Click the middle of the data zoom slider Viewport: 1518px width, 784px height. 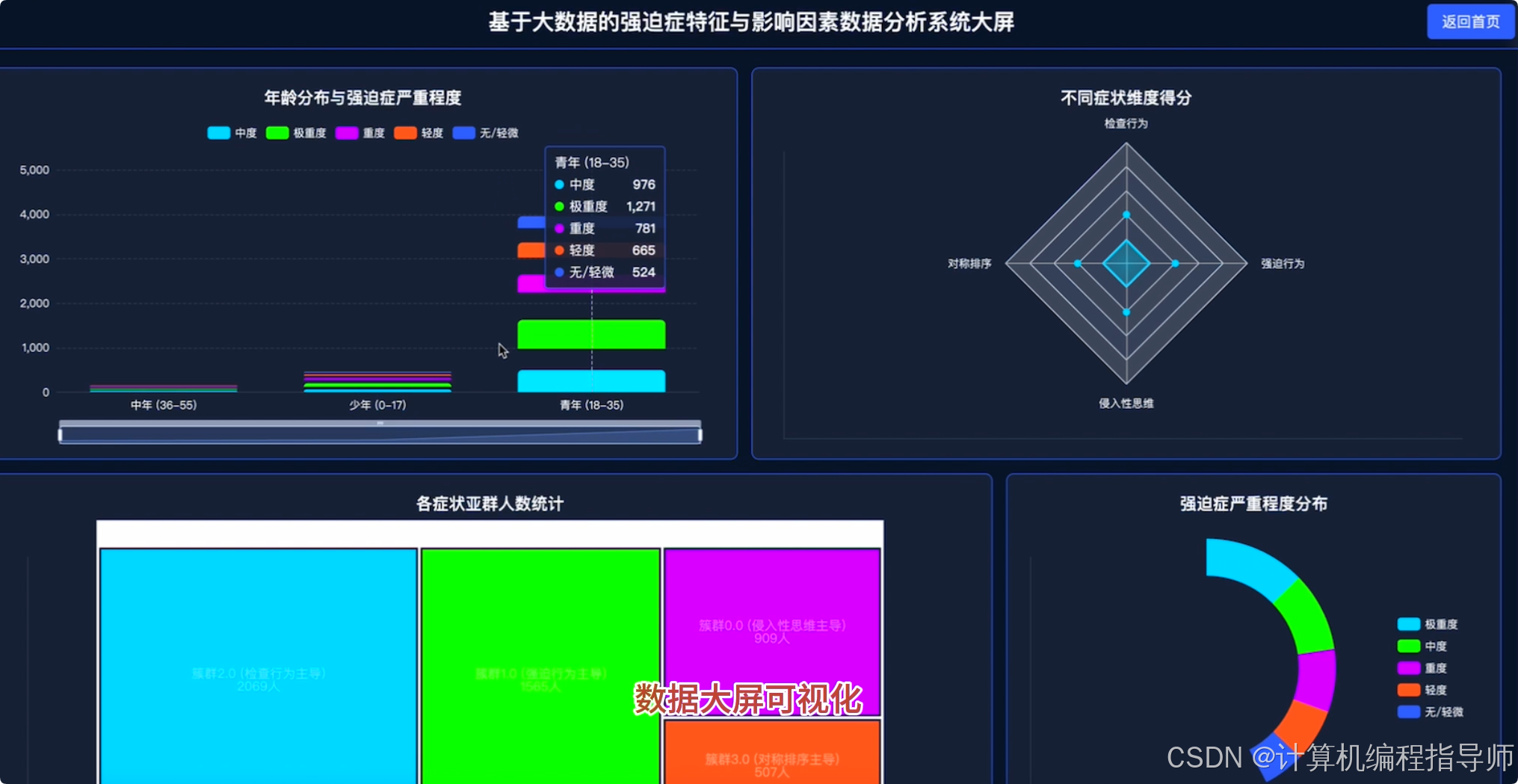point(380,434)
